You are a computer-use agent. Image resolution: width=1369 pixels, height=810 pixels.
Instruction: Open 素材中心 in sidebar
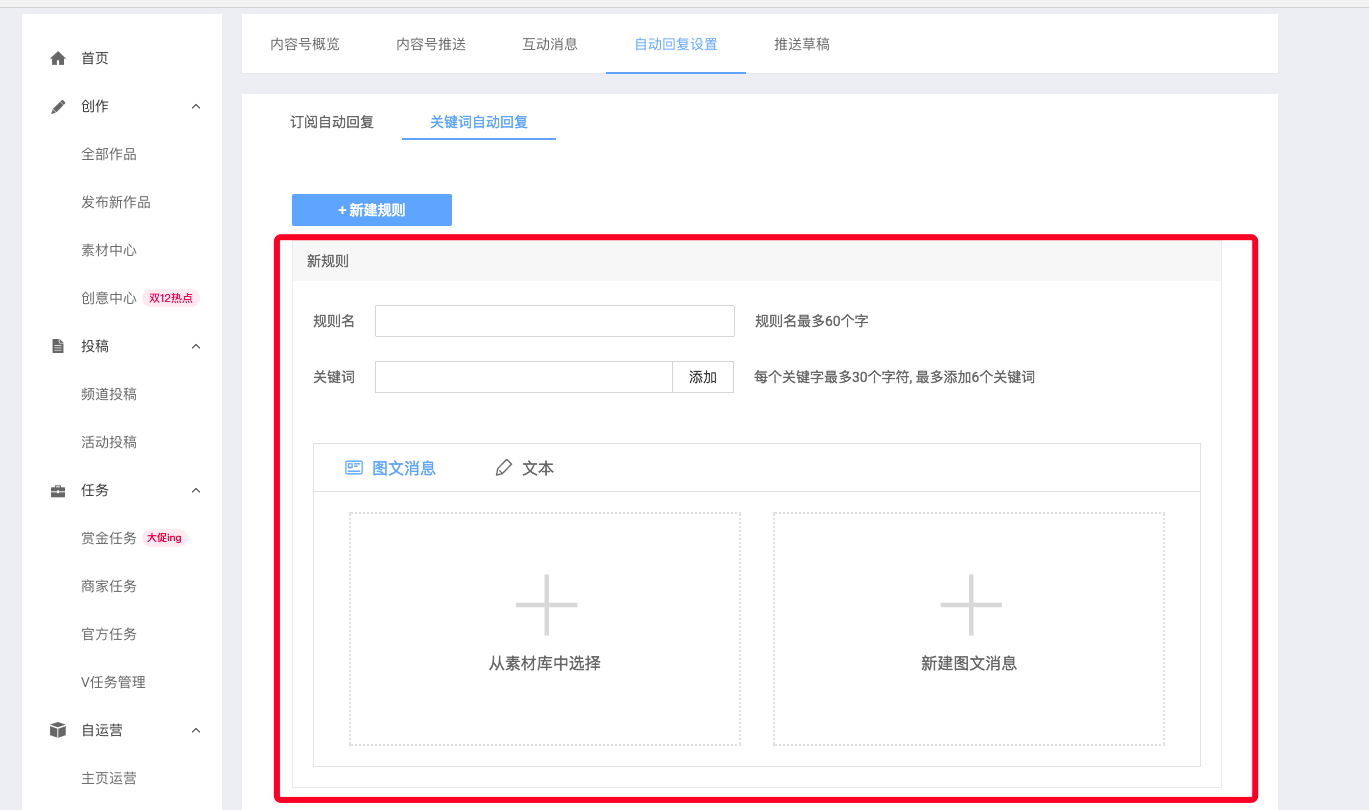[x=109, y=250]
